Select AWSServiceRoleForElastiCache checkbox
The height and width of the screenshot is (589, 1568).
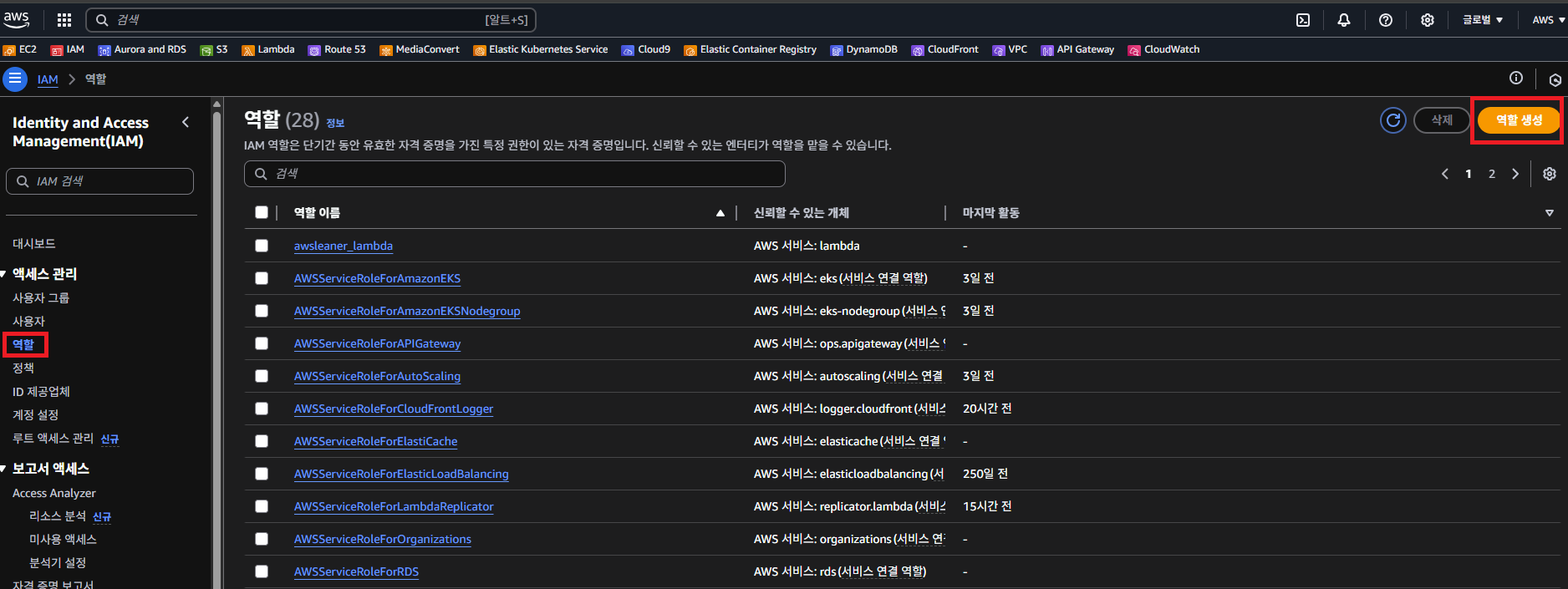[x=262, y=441]
